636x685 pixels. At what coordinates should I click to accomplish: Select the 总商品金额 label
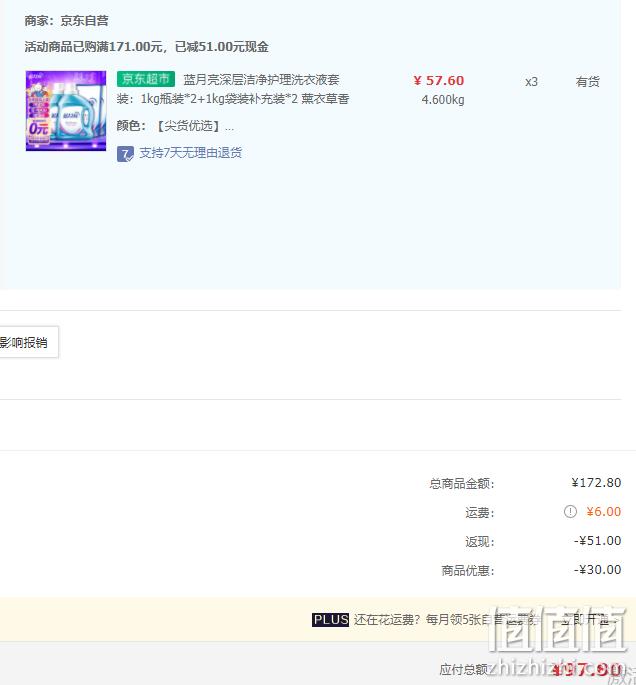tap(462, 483)
